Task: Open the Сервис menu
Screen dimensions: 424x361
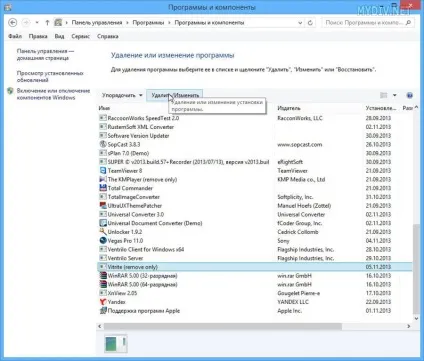Action: click(x=81, y=36)
